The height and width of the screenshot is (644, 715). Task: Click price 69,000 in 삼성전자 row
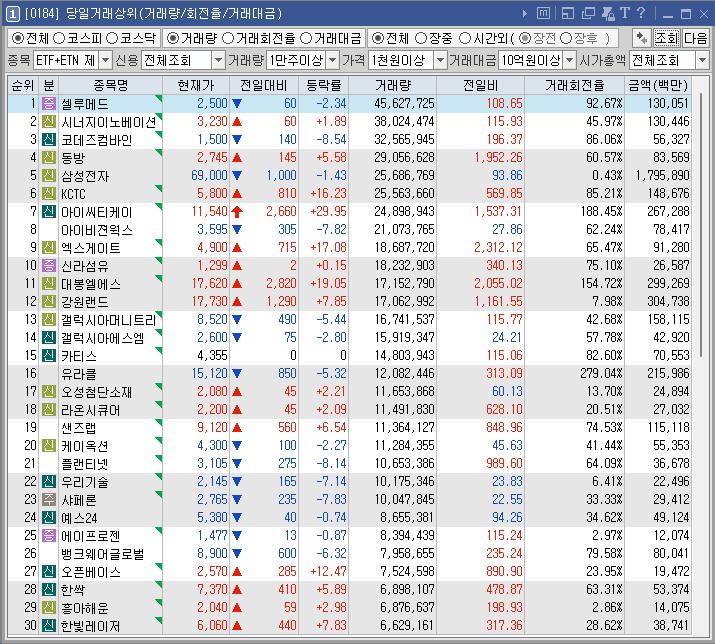point(209,176)
